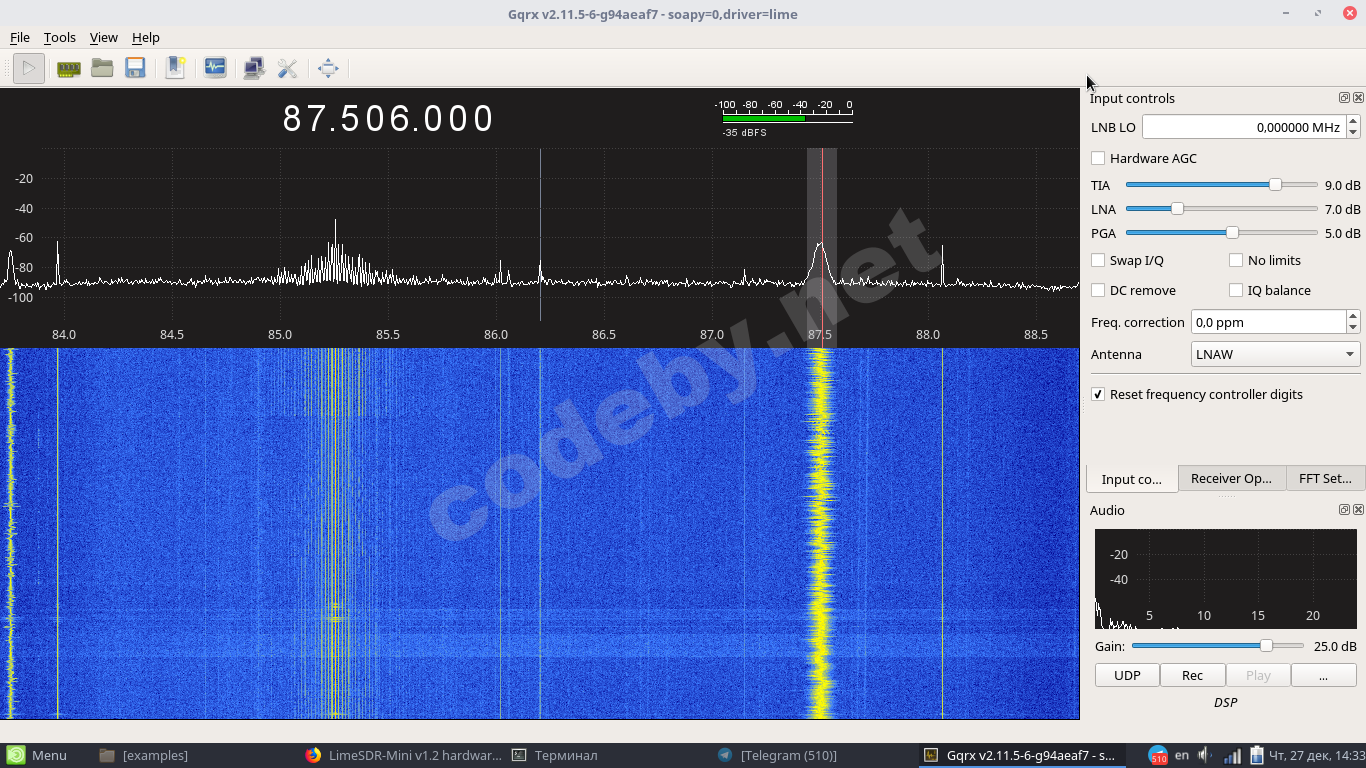Float the Input controls dock panel
The width and height of the screenshot is (1366, 768).
(1345, 98)
